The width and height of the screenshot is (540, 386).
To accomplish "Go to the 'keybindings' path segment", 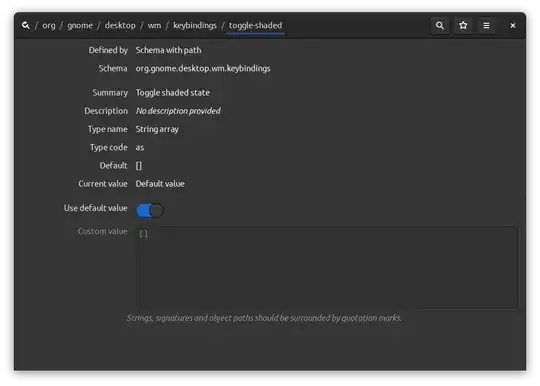I will (195, 25).
